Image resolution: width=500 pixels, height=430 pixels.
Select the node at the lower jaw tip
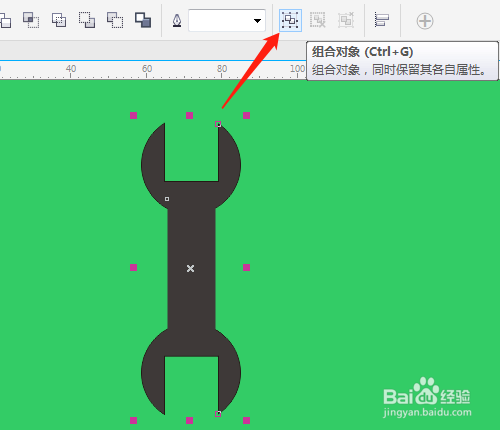coord(218,414)
